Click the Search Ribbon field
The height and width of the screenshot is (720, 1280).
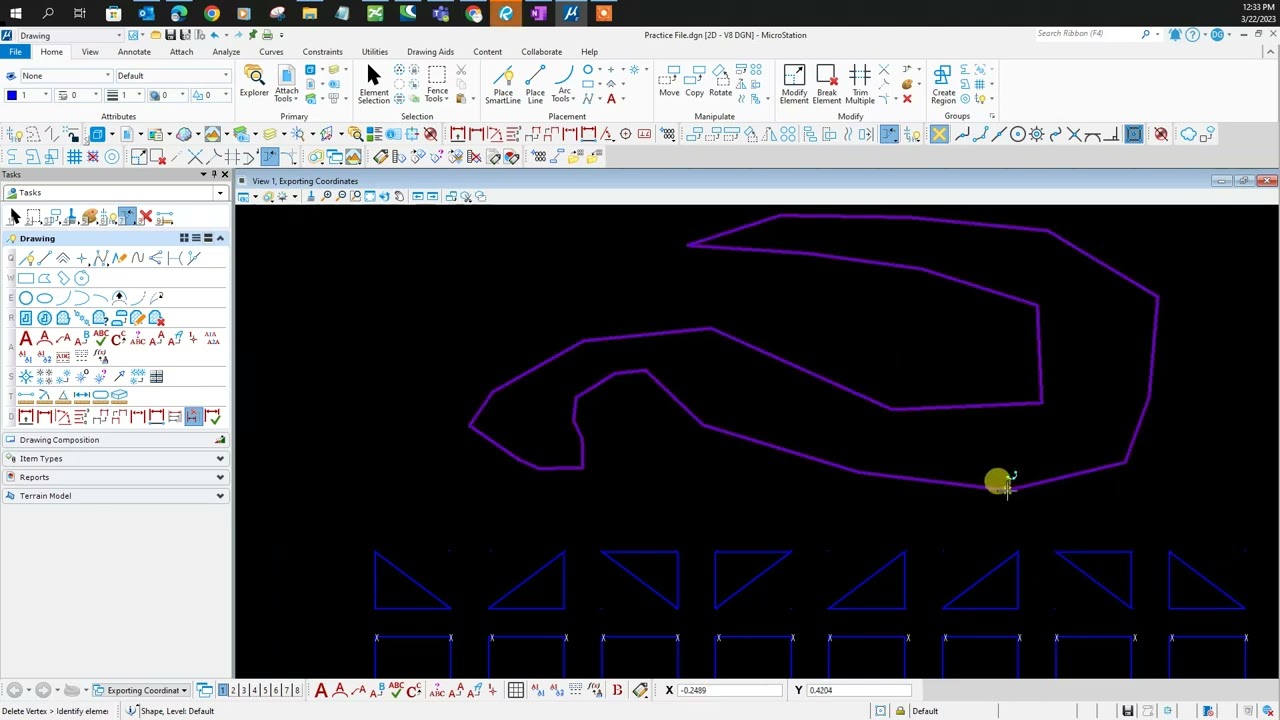tap(1088, 34)
